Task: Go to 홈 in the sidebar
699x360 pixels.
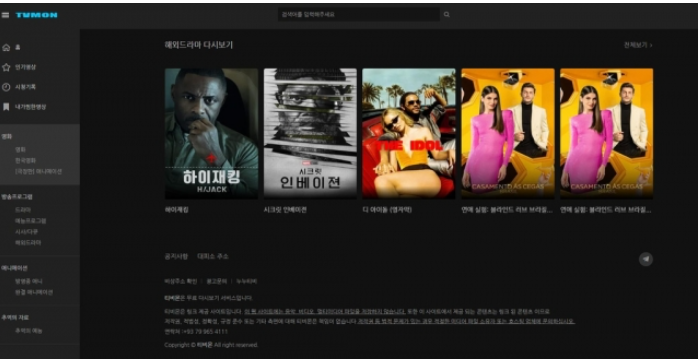Action: (17, 47)
